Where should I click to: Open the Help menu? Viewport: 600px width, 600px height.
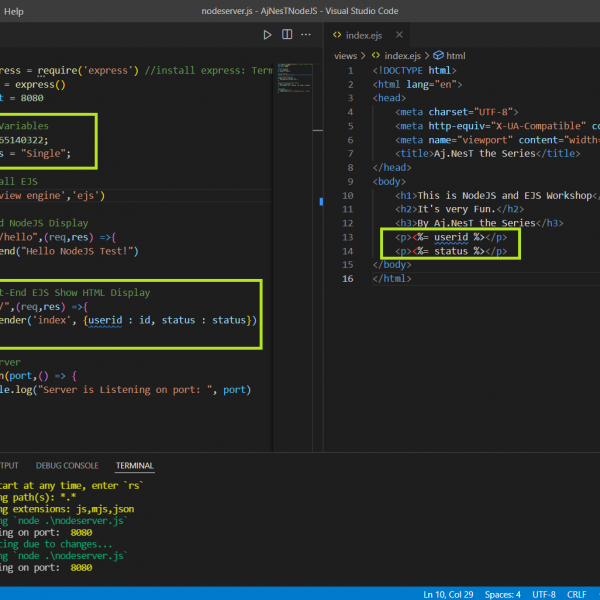pyautogui.click(x=14, y=10)
